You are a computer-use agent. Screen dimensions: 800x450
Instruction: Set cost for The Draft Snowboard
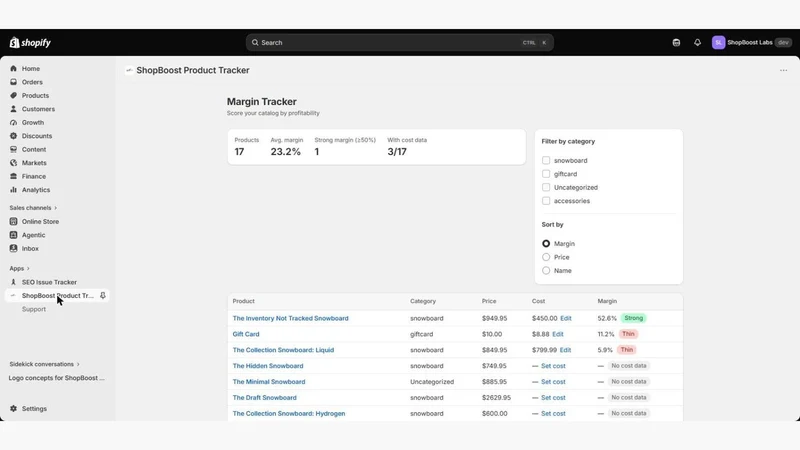[553, 397]
